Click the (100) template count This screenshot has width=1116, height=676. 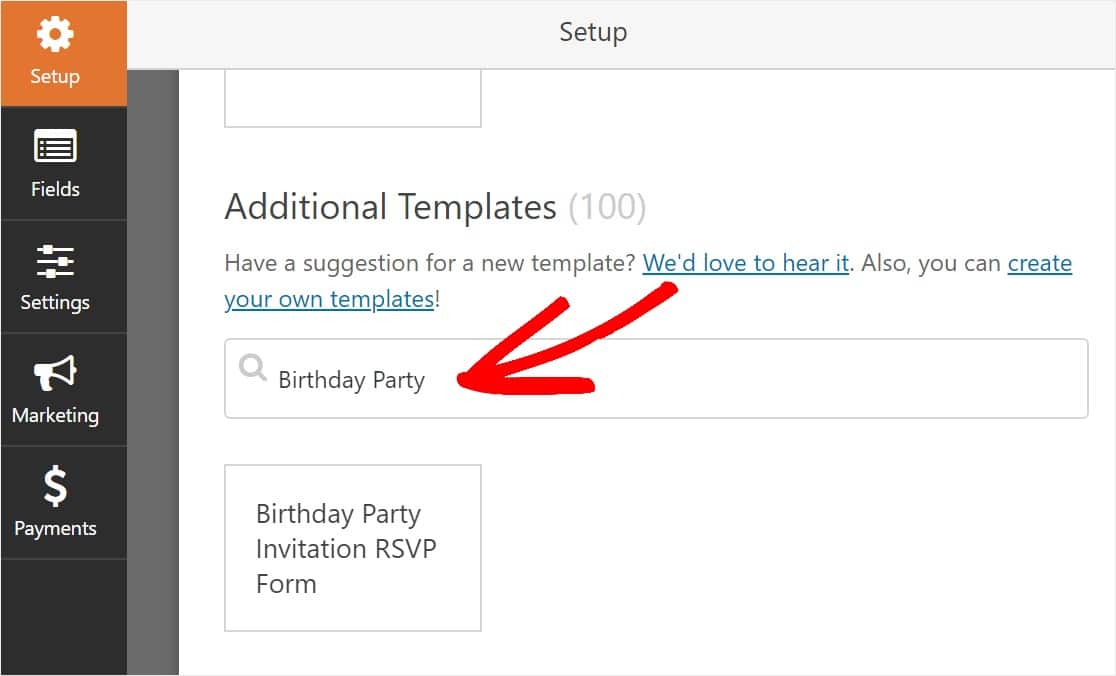pyautogui.click(x=607, y=207)
